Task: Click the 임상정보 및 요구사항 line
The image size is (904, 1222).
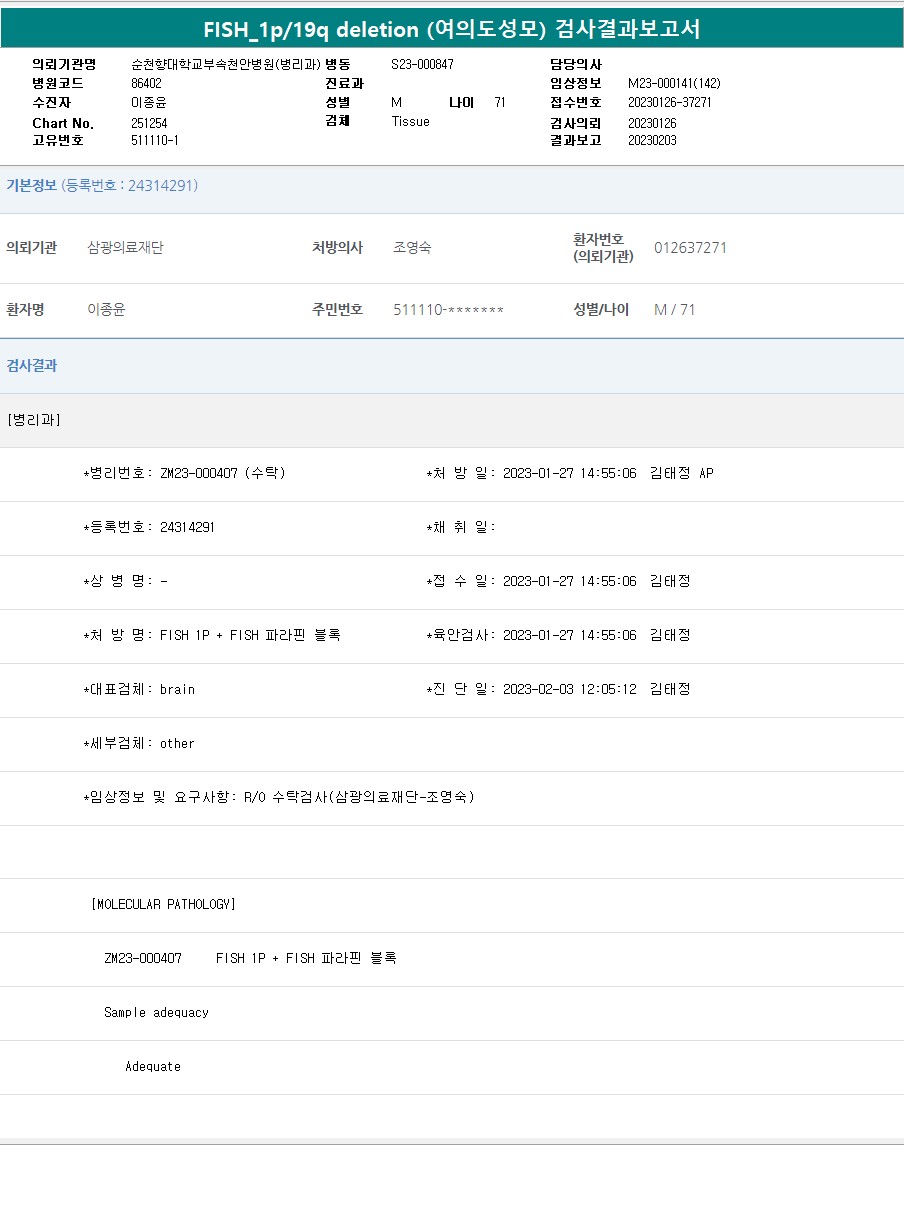Action: tap(279, 798)
